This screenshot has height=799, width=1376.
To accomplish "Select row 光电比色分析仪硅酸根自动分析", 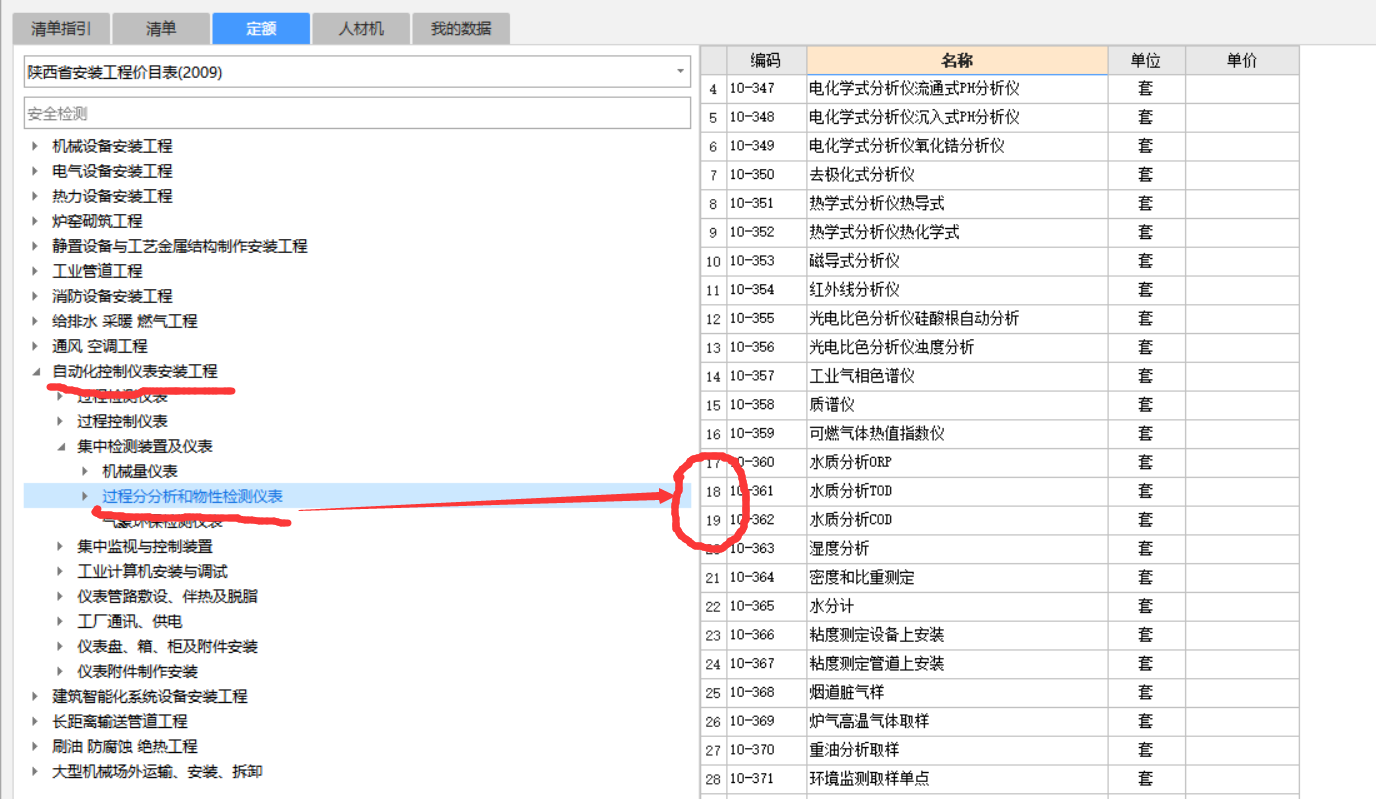I will pyautogui.click(x=1000, y=319).
